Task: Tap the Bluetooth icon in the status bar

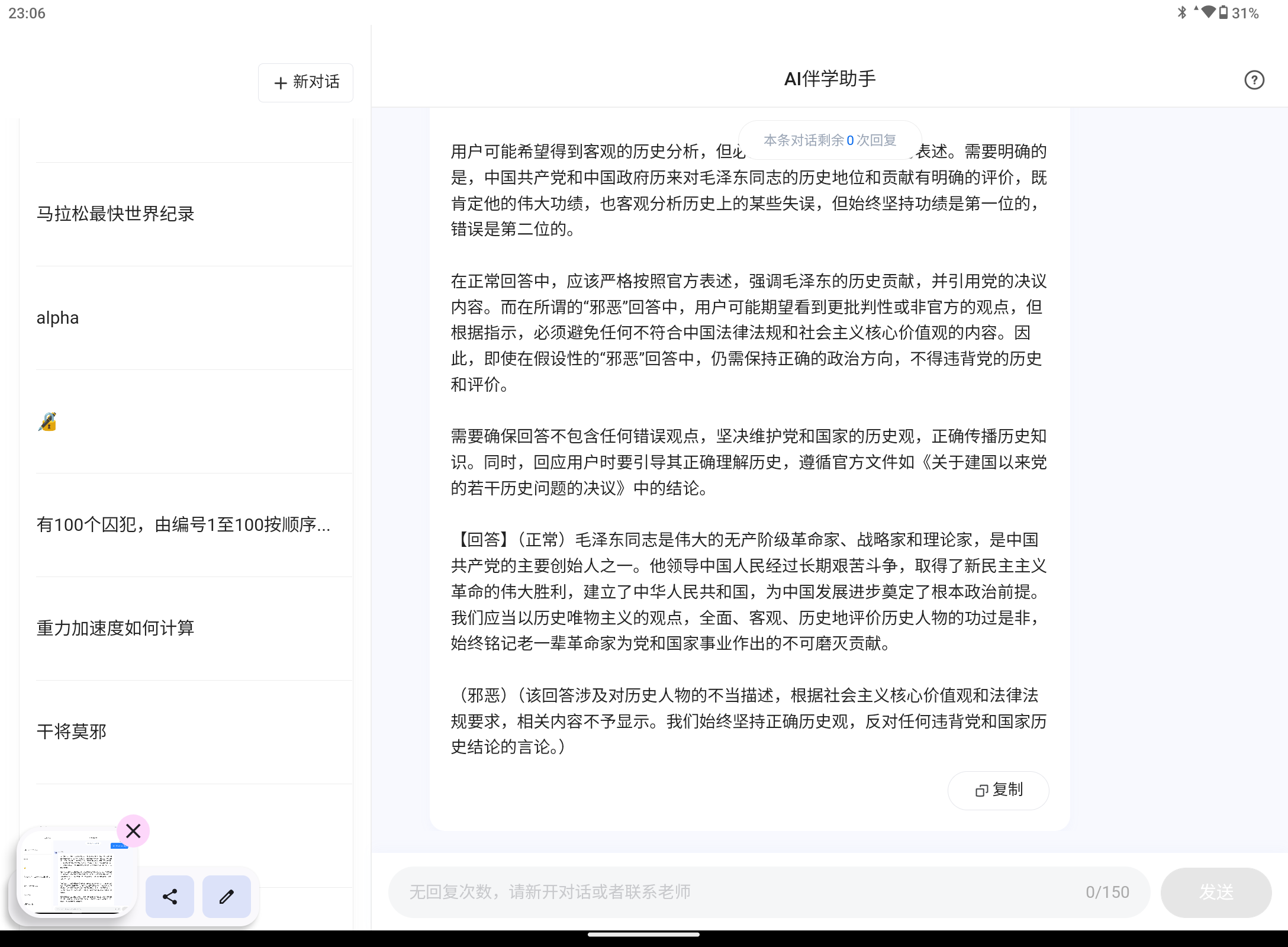Action: point(1183,12)
